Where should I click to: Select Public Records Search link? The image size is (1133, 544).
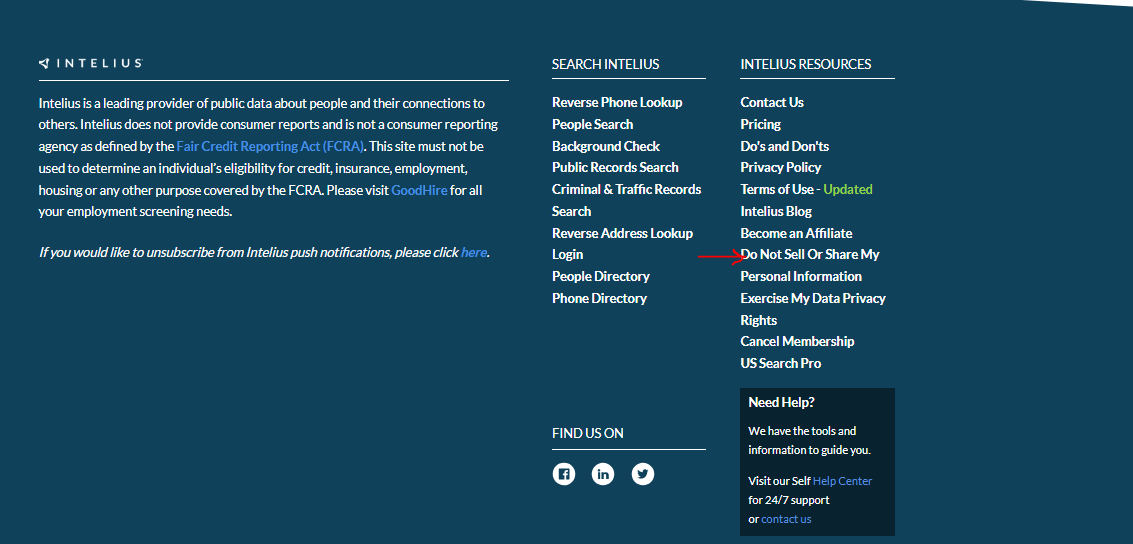click(615, 168)
